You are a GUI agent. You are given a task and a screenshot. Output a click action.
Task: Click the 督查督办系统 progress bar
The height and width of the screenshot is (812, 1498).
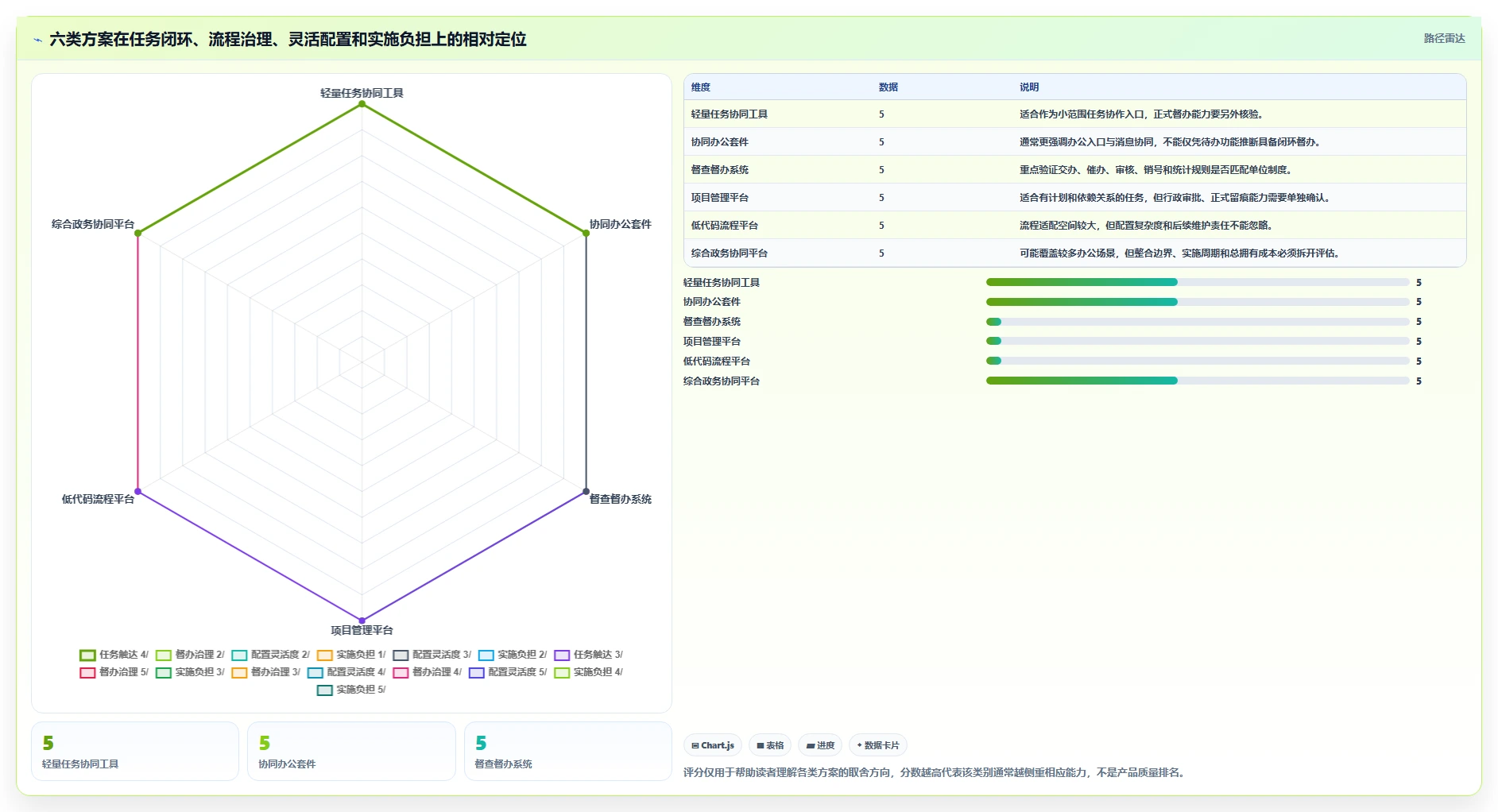1198,322
